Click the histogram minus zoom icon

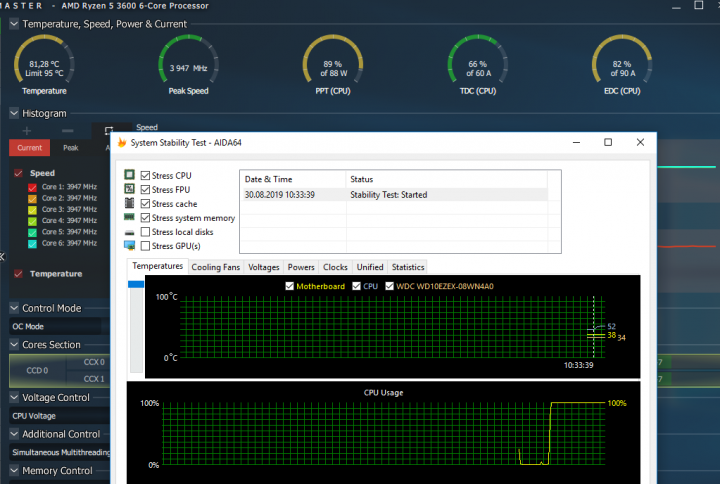[68, 131]
